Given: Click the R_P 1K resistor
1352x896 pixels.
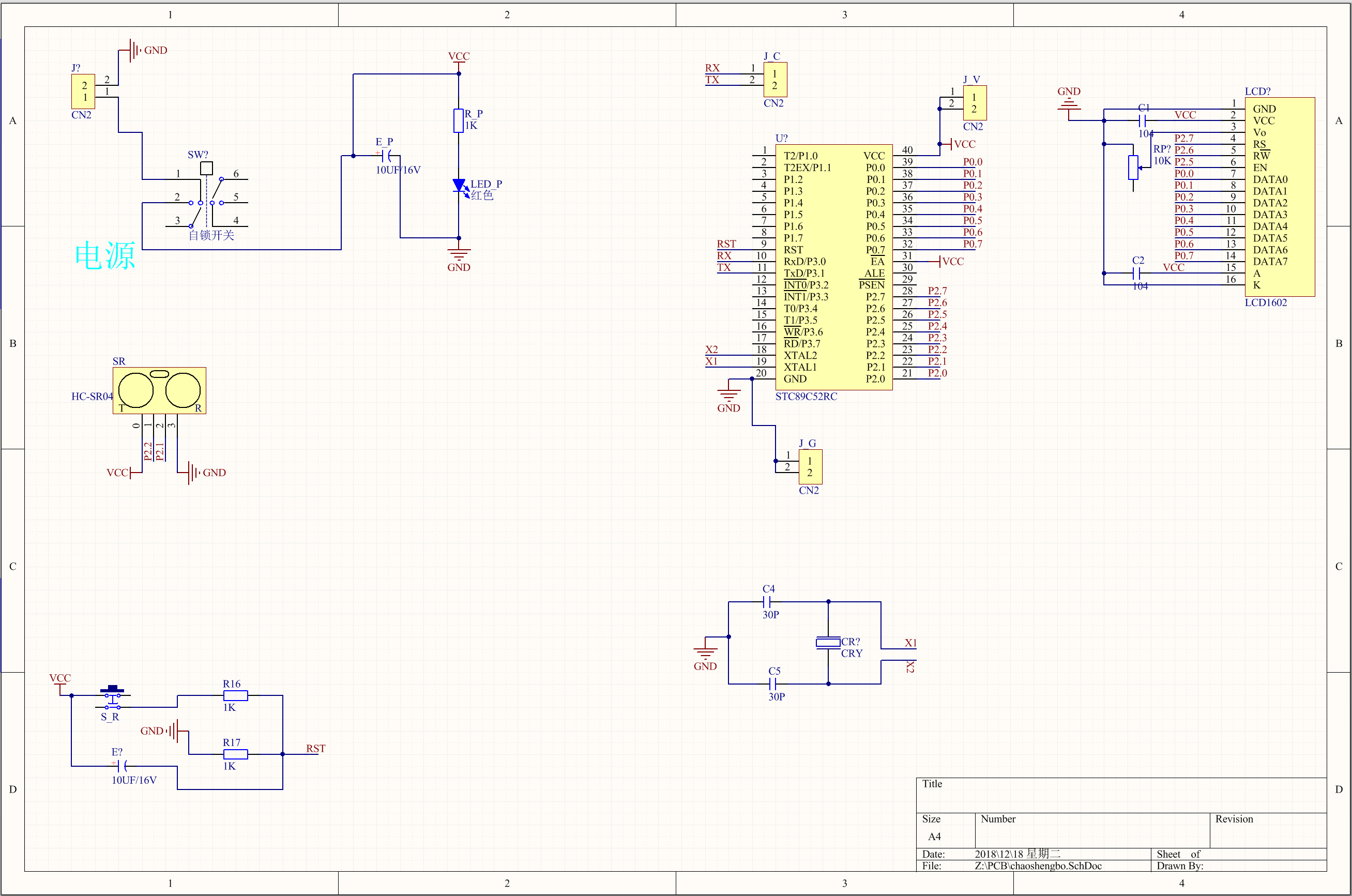Looking at the screenshot, I should click(x=458, y=120).
